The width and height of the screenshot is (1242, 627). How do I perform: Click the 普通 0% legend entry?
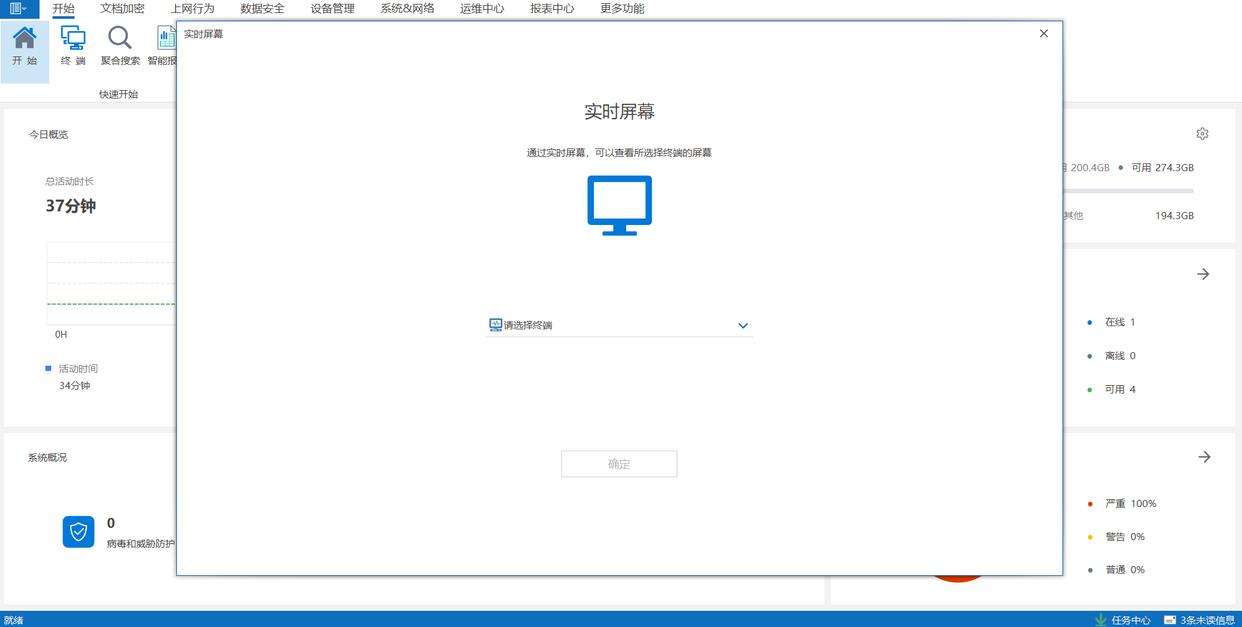click(x=1117, y=570)
